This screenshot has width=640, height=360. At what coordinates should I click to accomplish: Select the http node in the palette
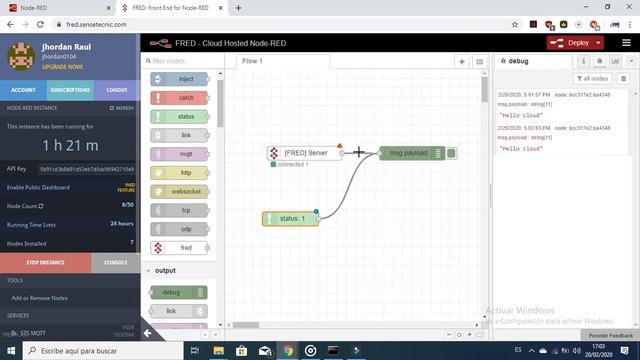[179, 173]
